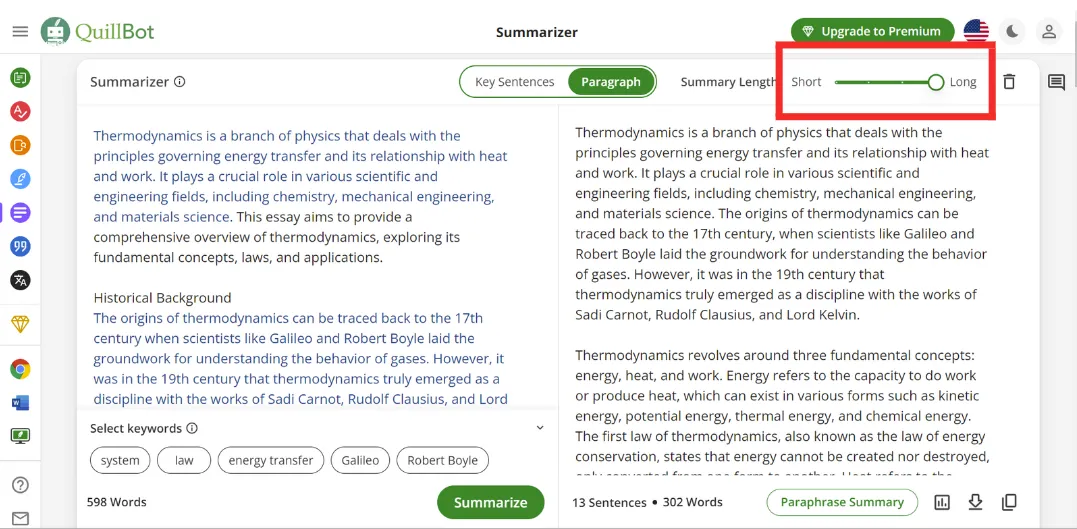Click the Paraphrase Summary button
The image size is (1077, 529).
[x=842, y=502]
